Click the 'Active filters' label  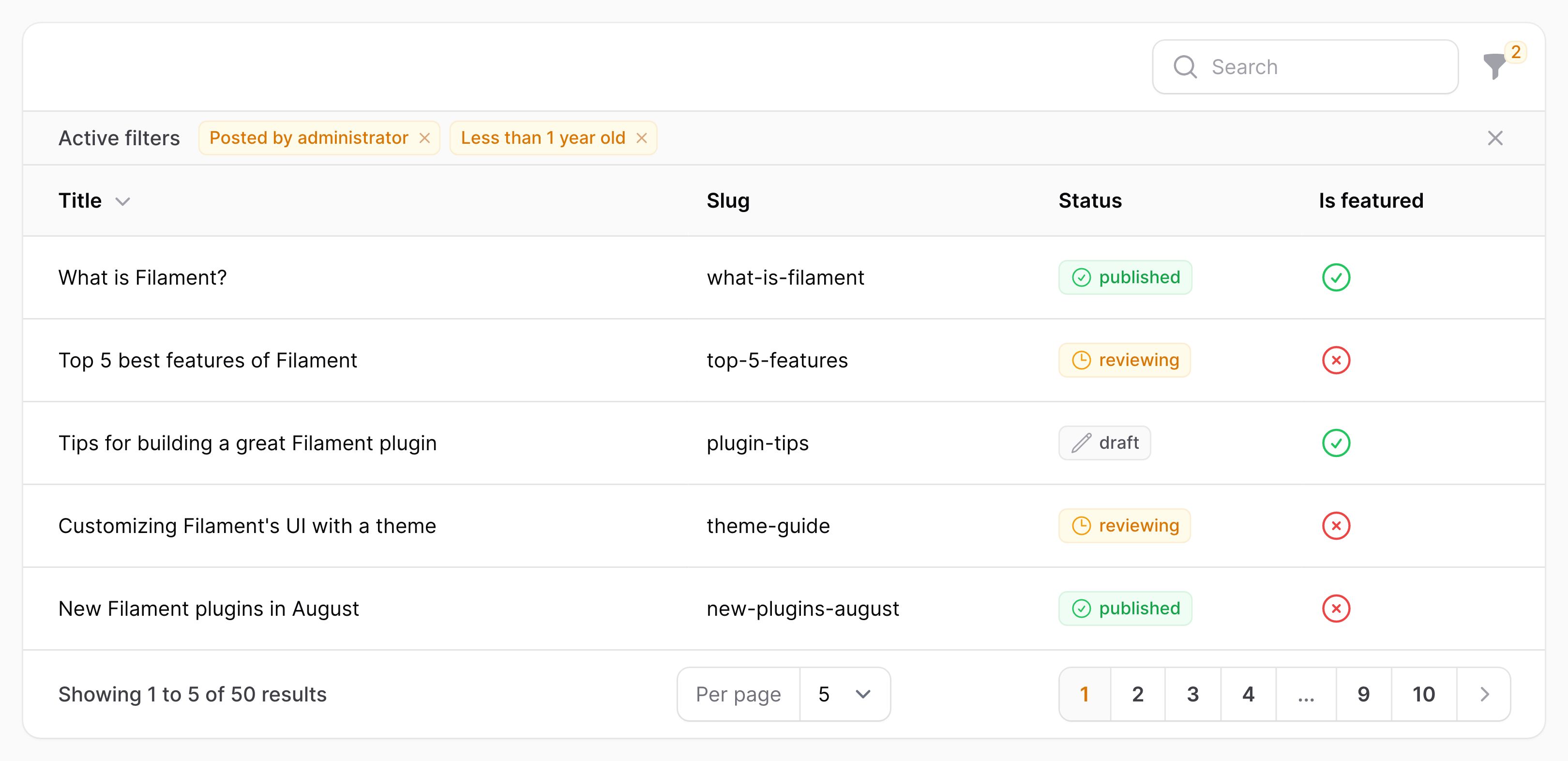pos(120,138)
